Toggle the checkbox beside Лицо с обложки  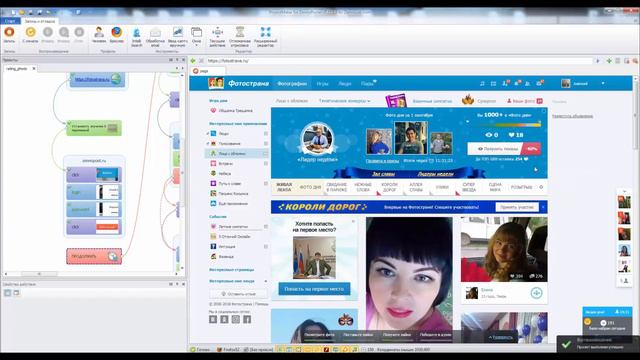[x=266, y=153]
